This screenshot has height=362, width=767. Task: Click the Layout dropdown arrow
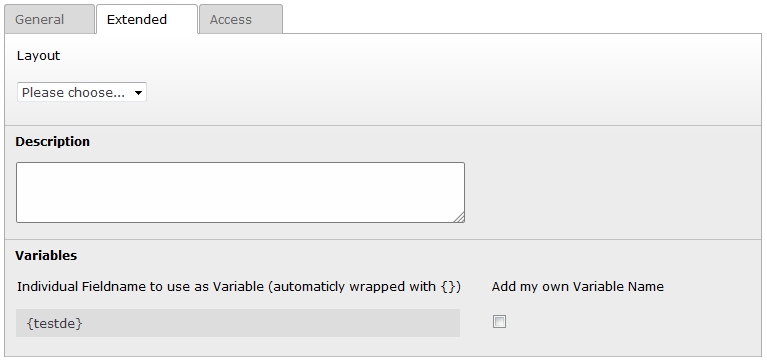tap(138, 92)
